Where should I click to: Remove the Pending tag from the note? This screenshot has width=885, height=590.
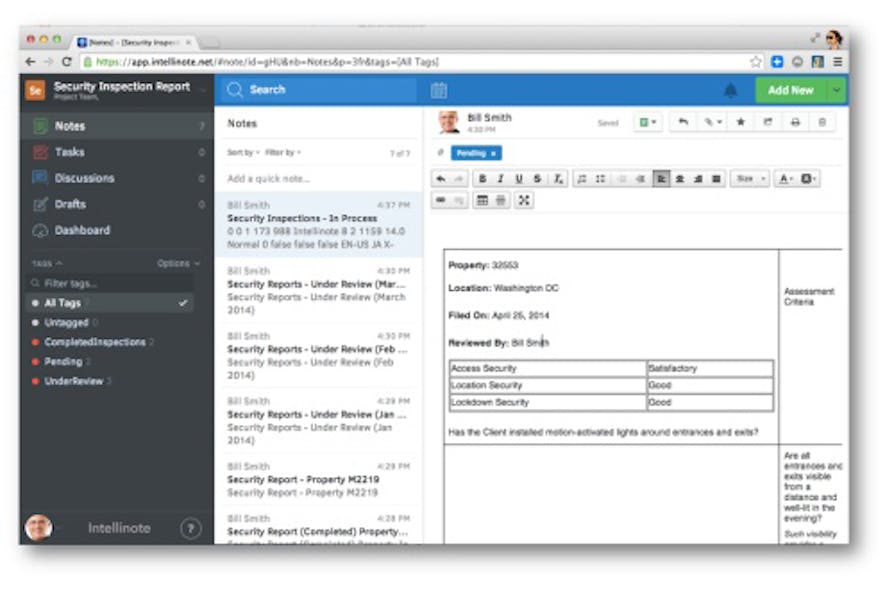[x=493, y=154]
